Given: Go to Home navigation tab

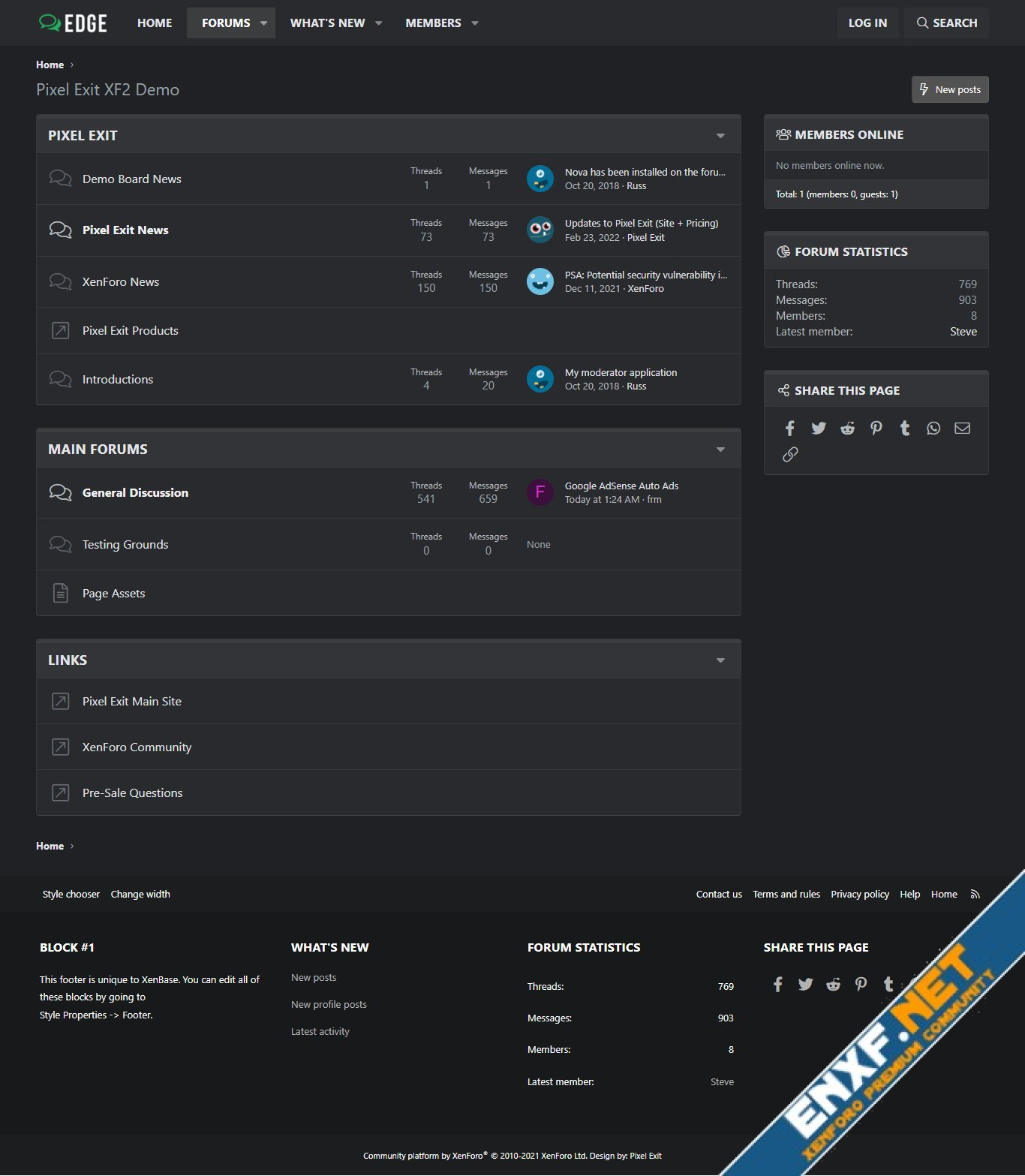Looking at the screenshot, I should 155,23.
